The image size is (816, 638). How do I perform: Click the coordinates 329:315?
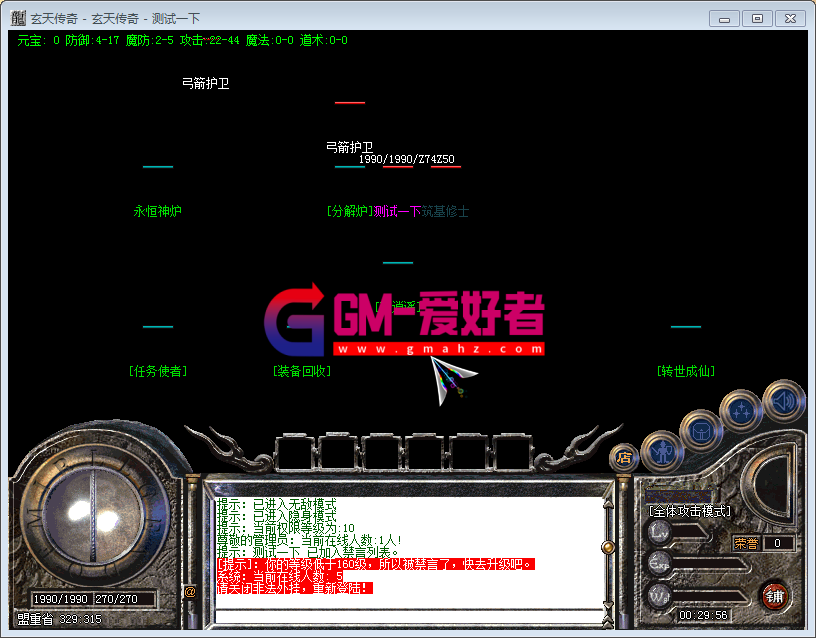(x=81, y=619)
